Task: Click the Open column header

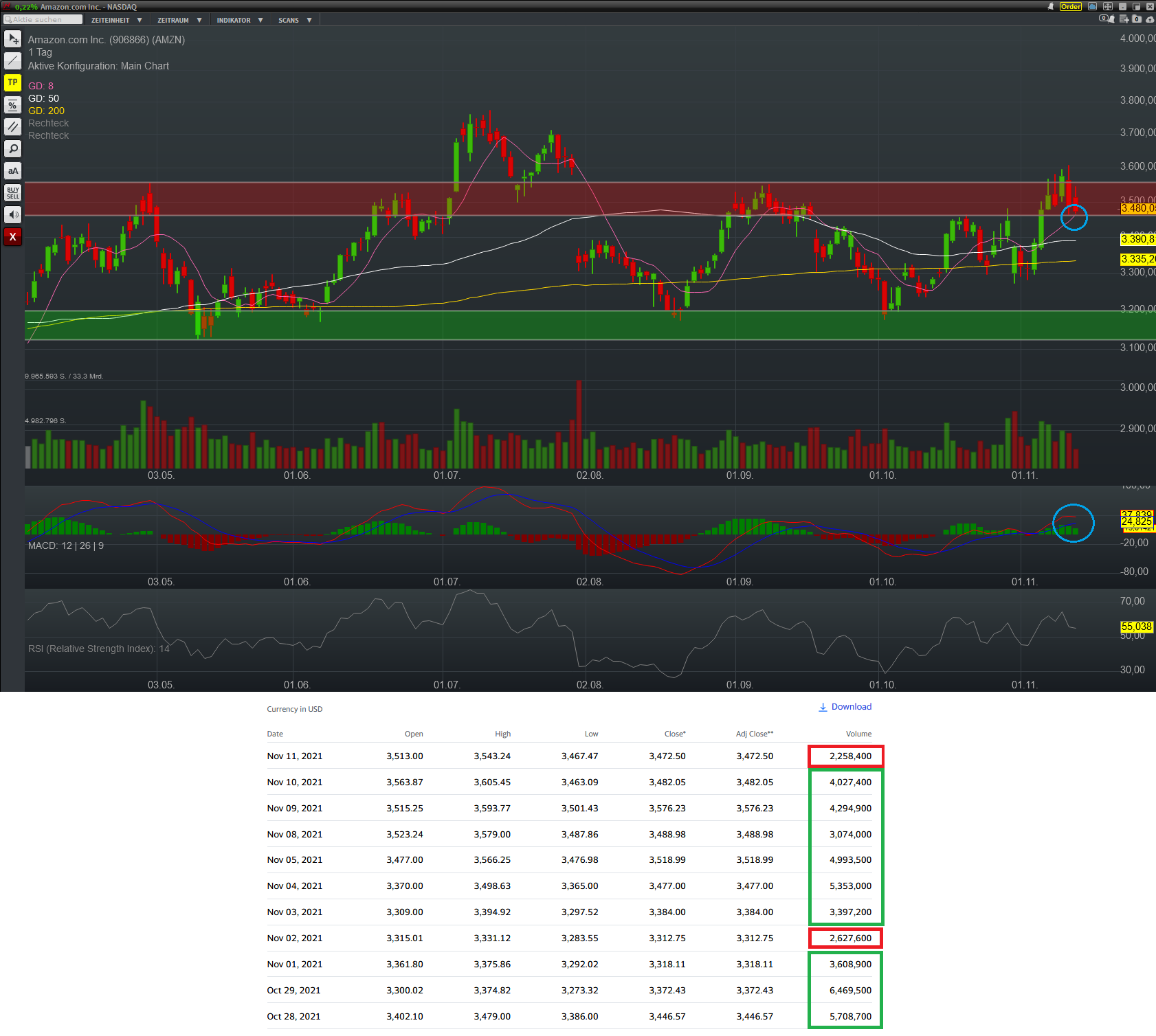Action: tap(414, 734)
